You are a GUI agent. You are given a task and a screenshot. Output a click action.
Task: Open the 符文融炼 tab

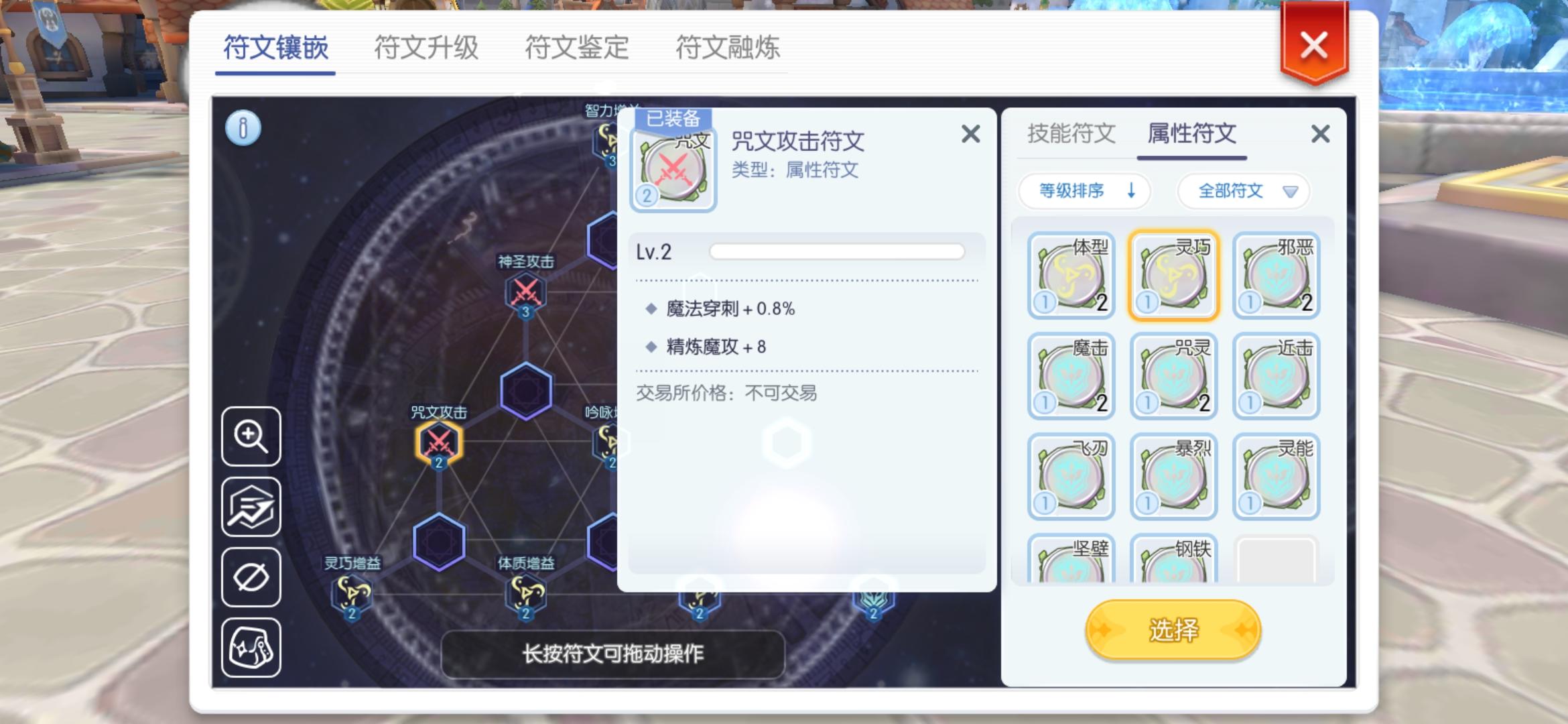[x=728, y=48]
